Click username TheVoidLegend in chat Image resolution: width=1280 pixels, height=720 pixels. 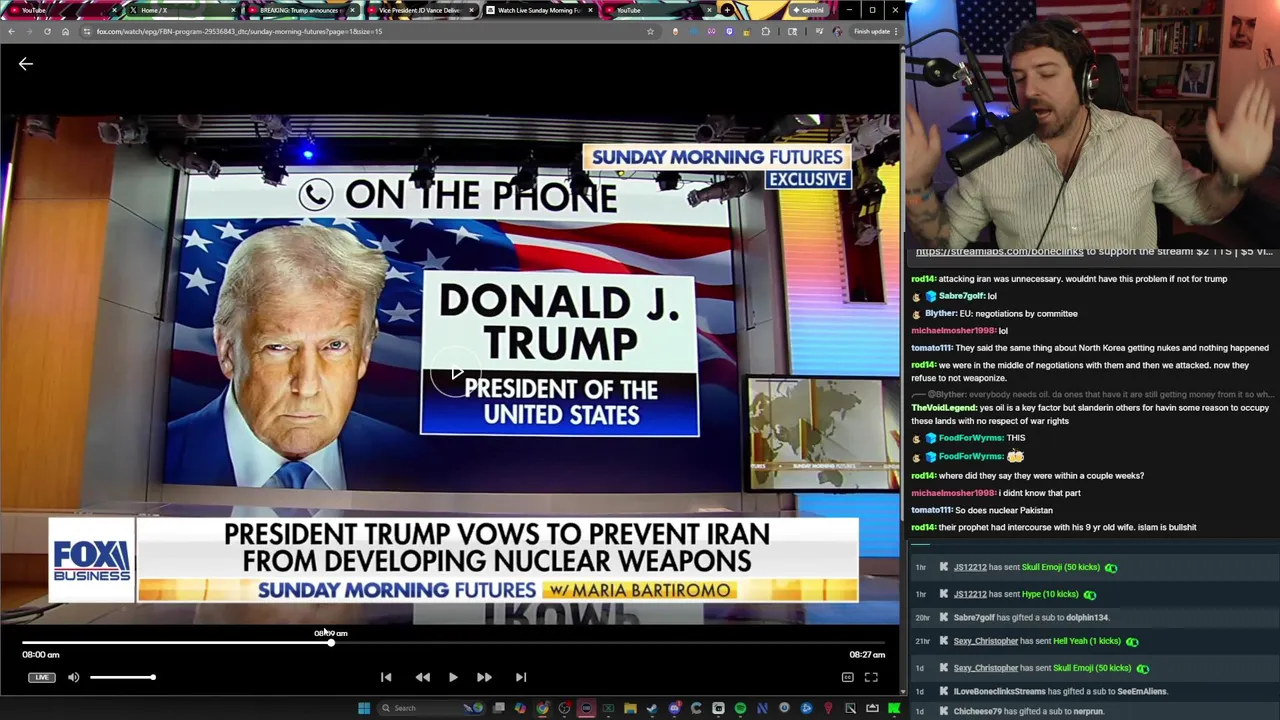click(x=943, y=408)
